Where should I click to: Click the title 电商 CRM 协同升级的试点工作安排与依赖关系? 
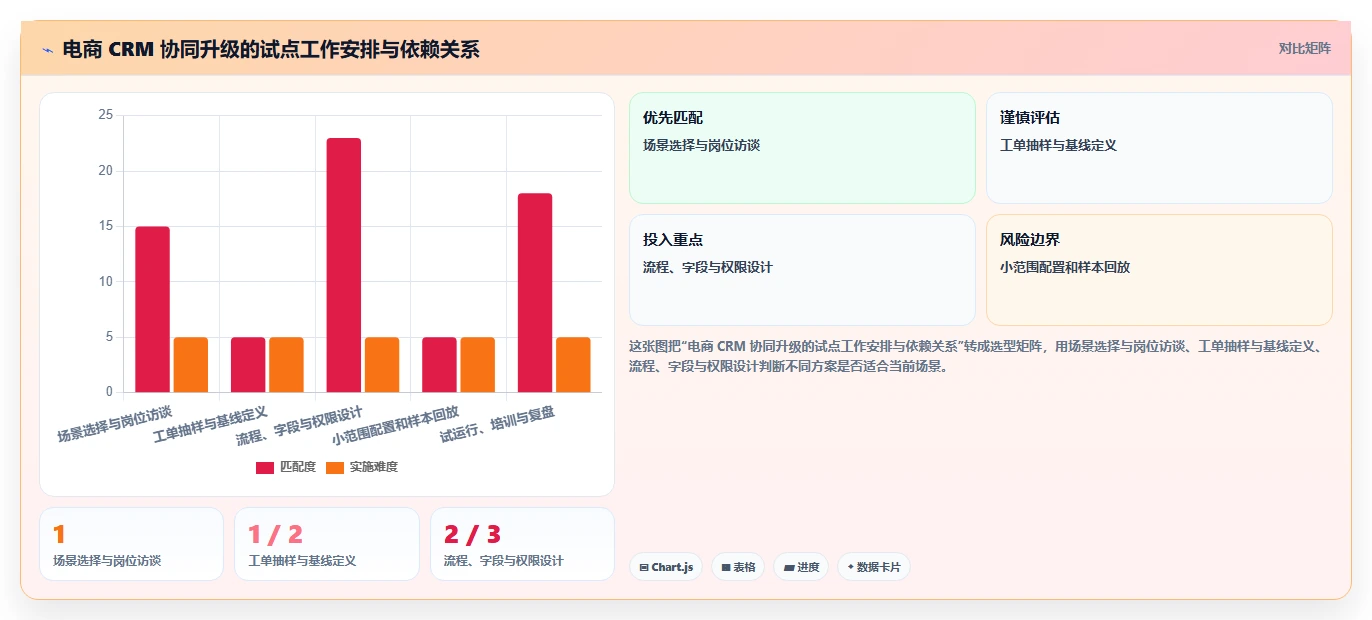271,49
